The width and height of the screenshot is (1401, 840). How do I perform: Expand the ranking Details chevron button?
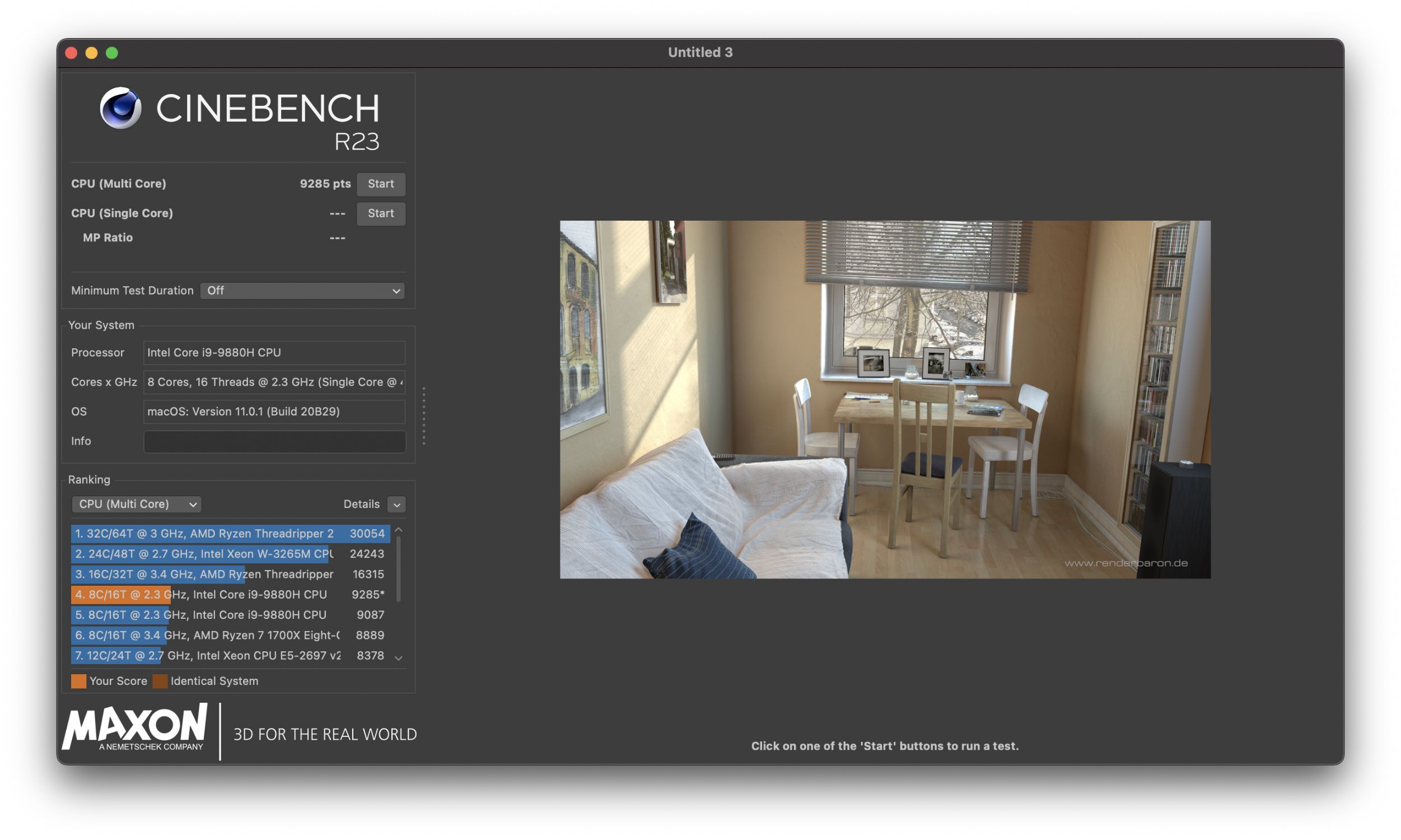click(x=396, y=504)
